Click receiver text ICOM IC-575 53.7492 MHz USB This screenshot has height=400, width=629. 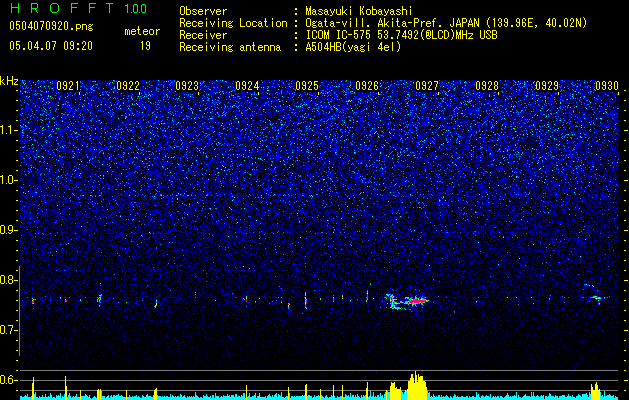tap(401, 35)
